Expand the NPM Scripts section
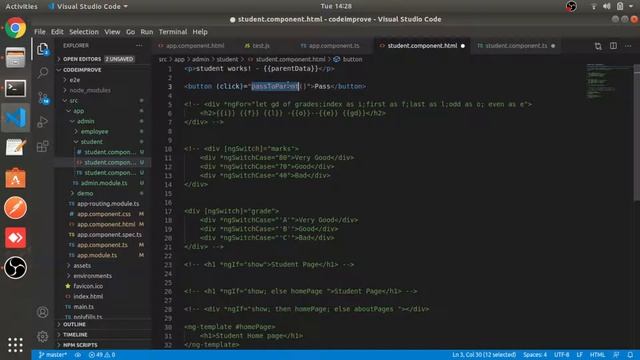 click(80, 345)
